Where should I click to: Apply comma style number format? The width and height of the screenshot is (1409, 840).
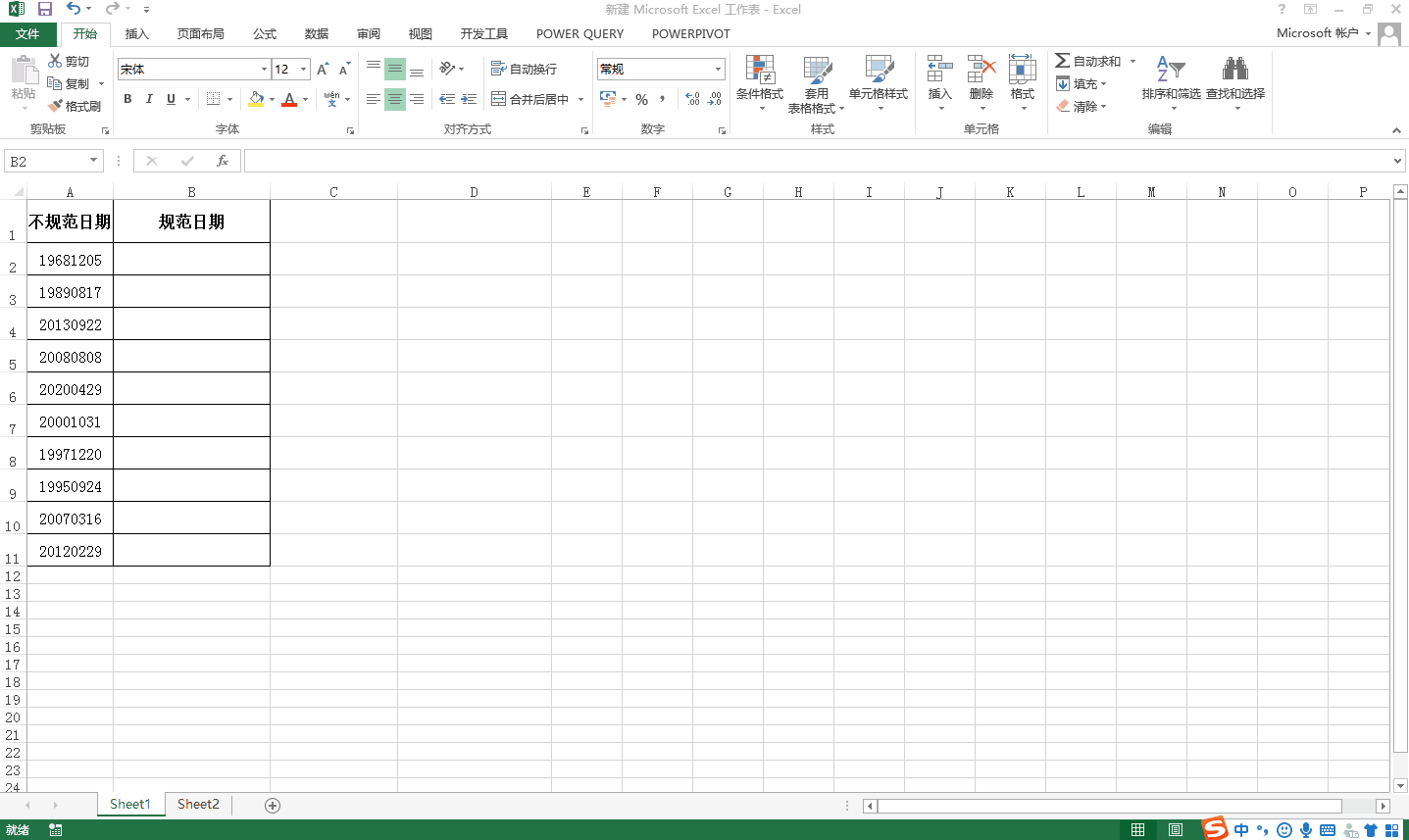point(663,99)
